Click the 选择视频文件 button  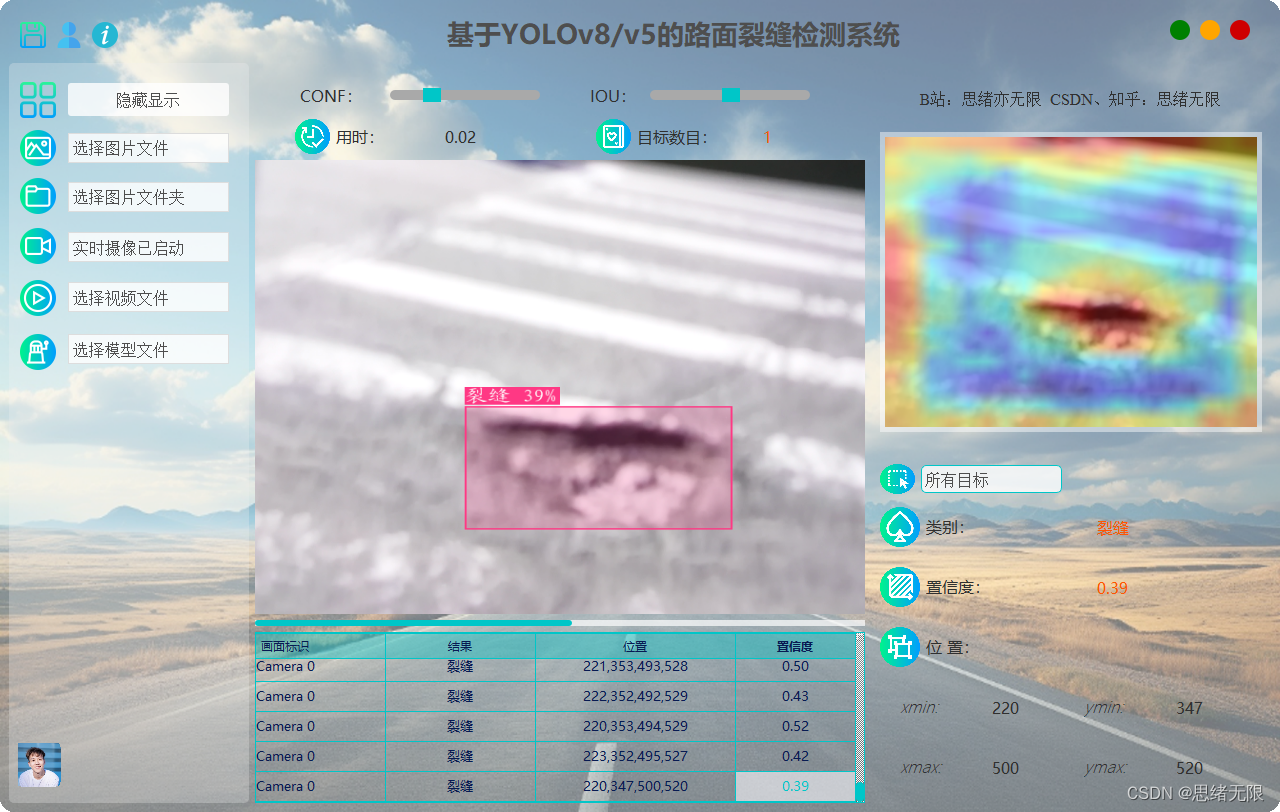148,297
